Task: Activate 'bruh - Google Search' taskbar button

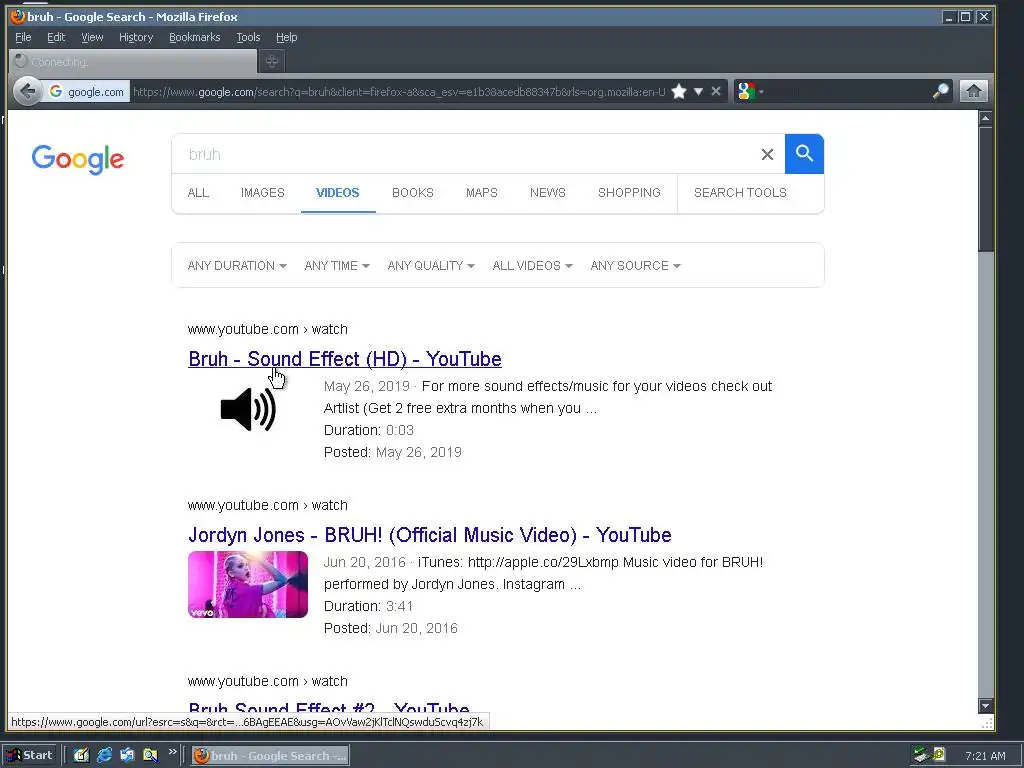Action: [270, 756]
